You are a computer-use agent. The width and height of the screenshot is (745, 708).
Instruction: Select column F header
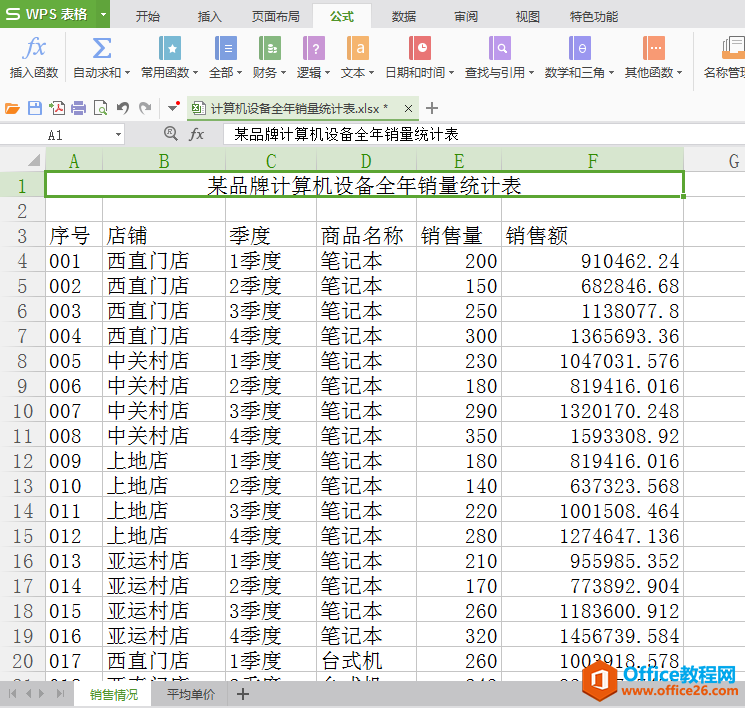pyautogui.click(x=592, y=161)
